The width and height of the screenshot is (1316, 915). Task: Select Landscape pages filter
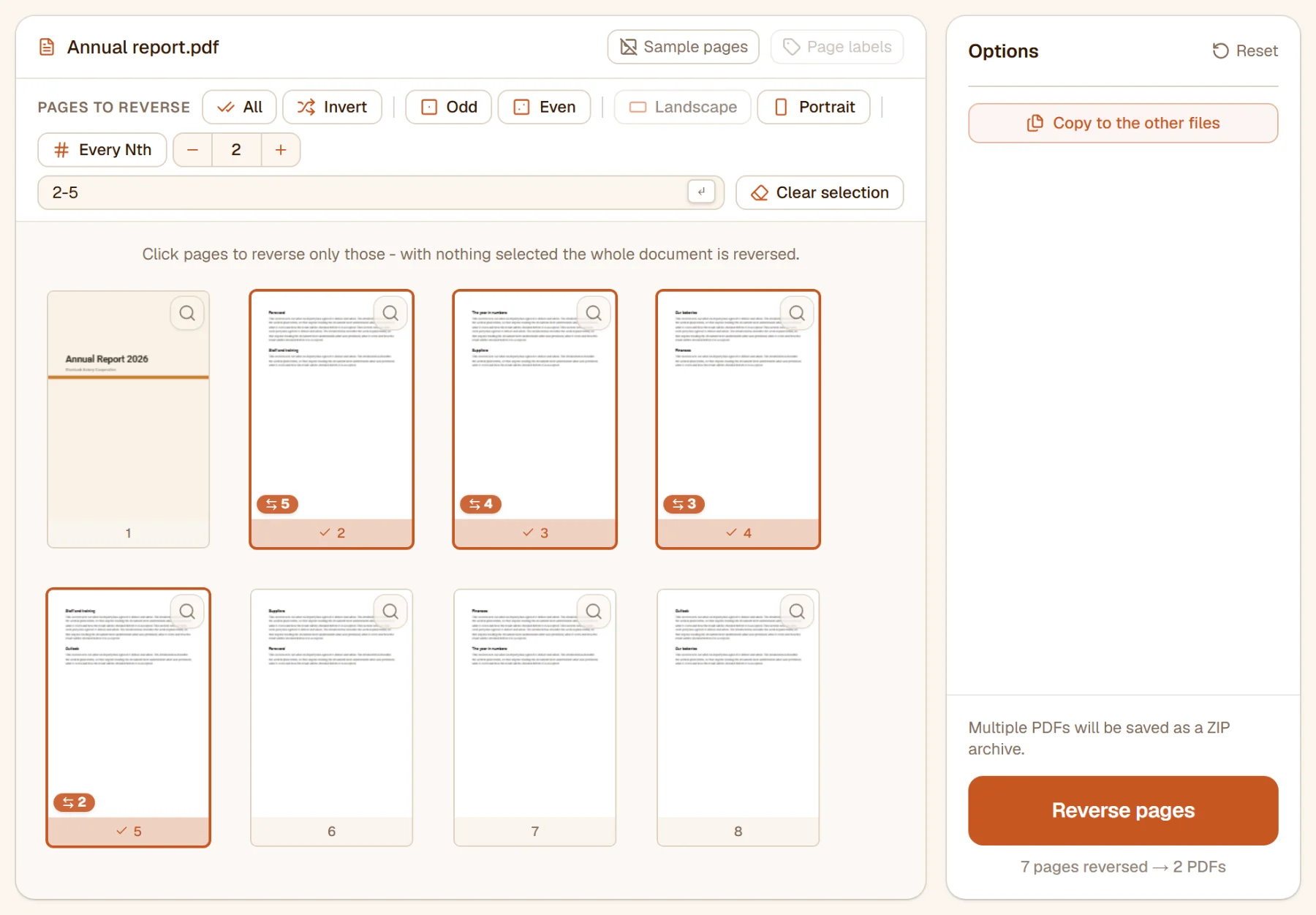[682, 107]
